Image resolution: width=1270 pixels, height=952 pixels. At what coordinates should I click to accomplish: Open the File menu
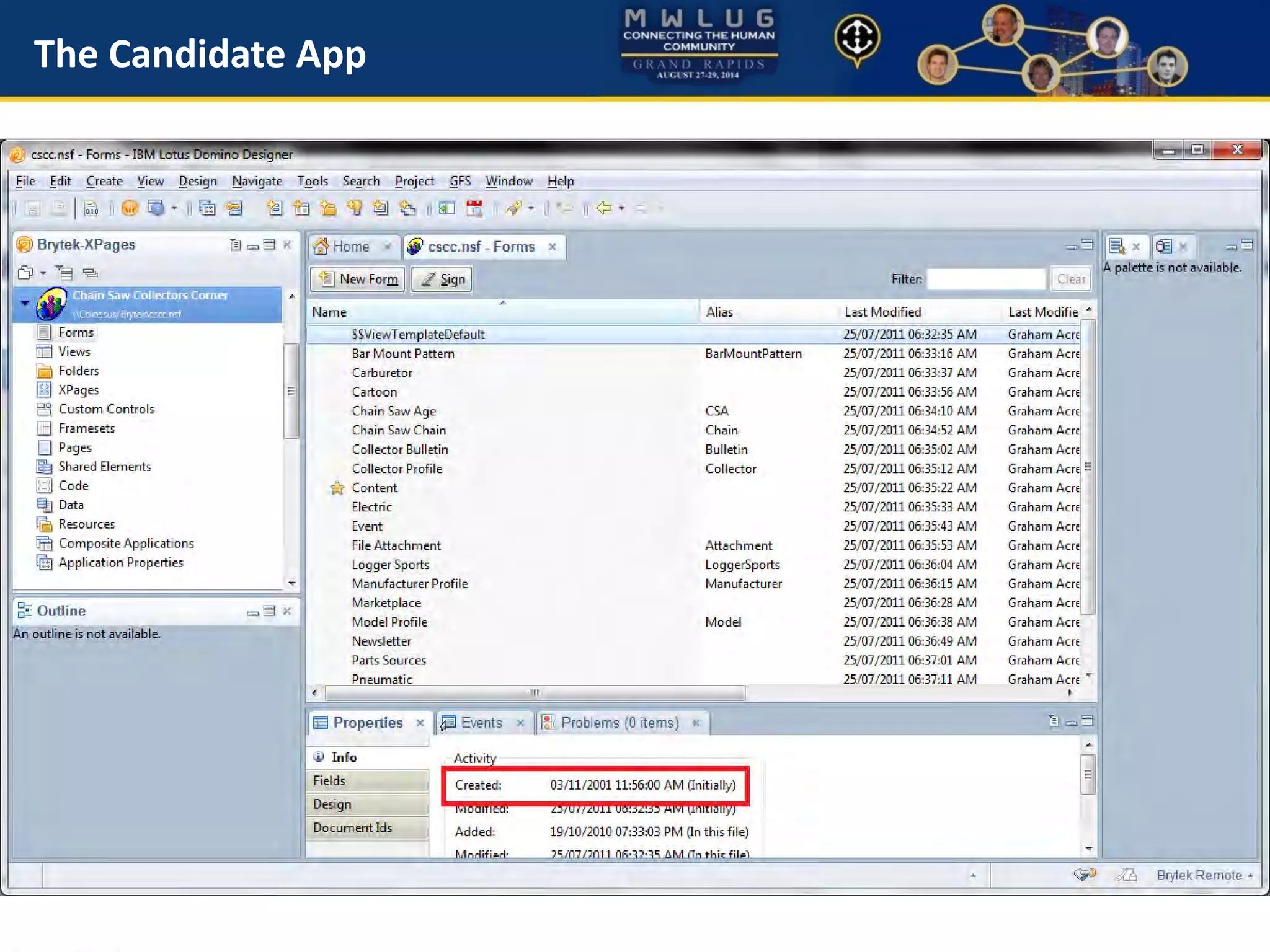point(25,181)
